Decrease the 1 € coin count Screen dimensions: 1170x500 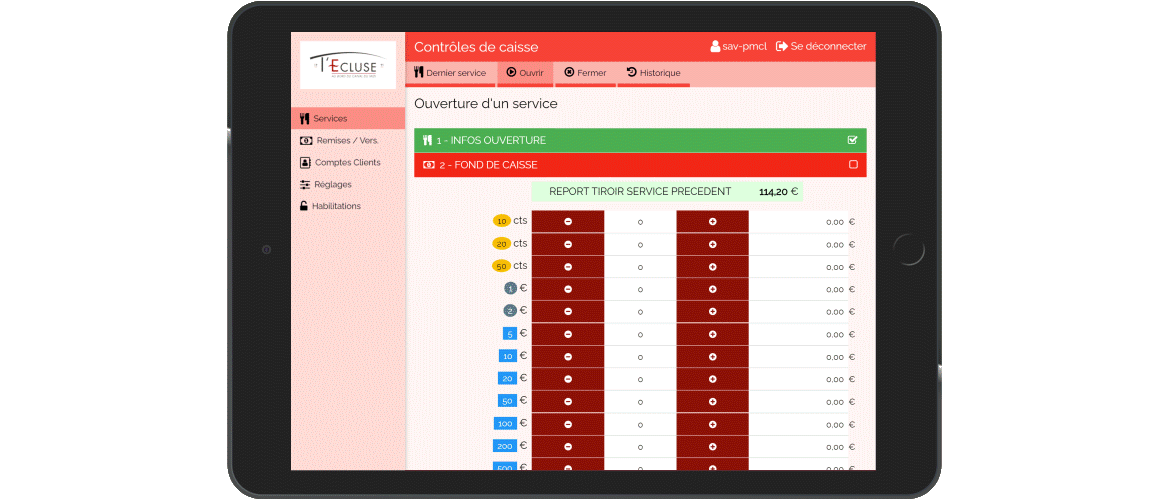[568, 289]
